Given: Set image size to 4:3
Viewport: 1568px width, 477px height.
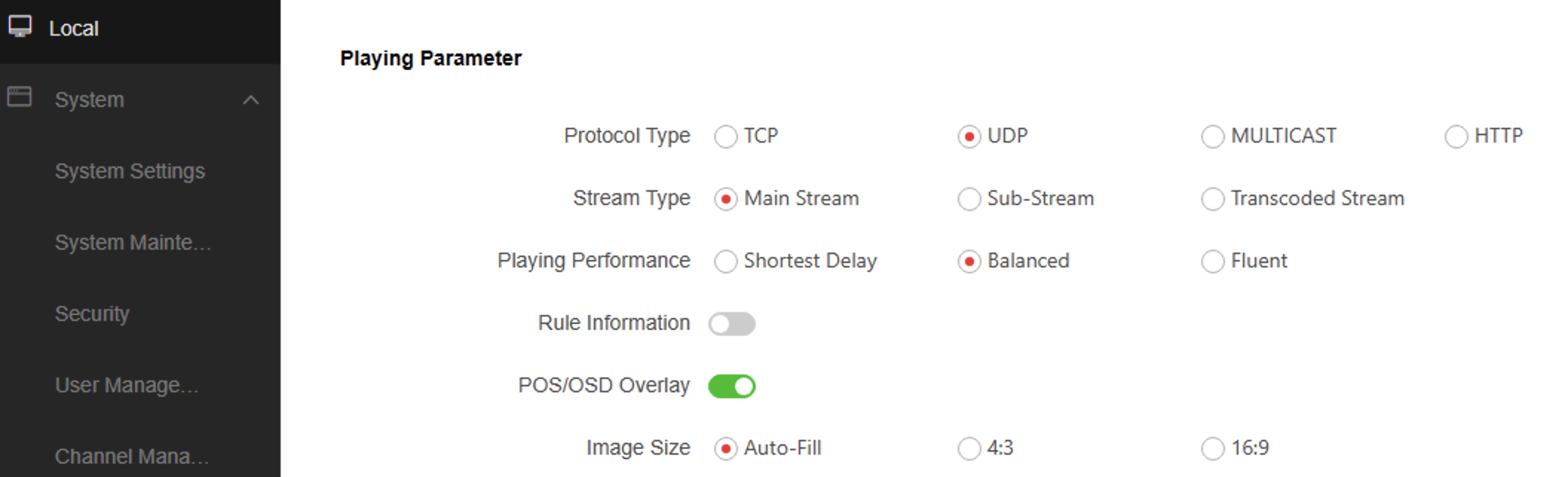Looking at the screenshot, I should (x=970, y=449).
